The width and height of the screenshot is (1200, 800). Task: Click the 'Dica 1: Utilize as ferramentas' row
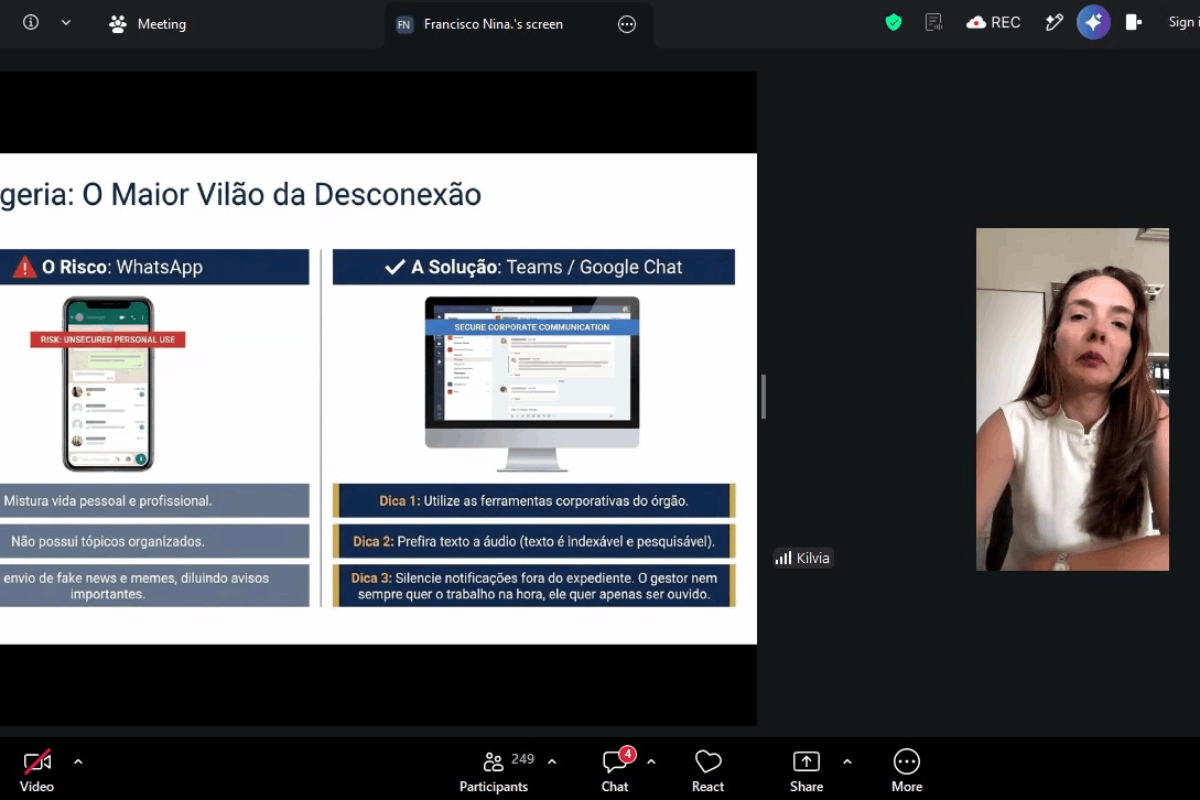(x=534, y=501)
